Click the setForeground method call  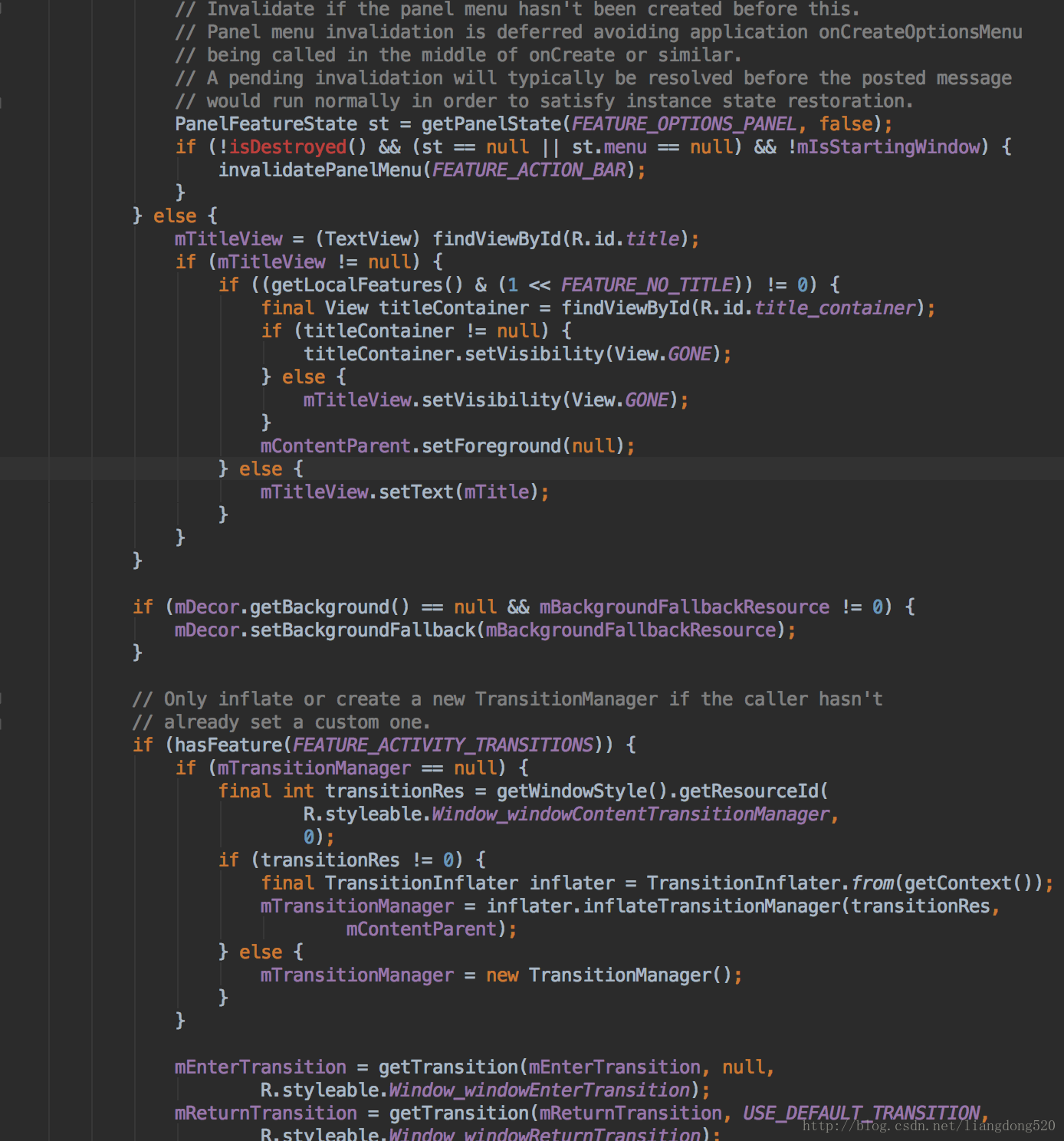click(491, 446)
